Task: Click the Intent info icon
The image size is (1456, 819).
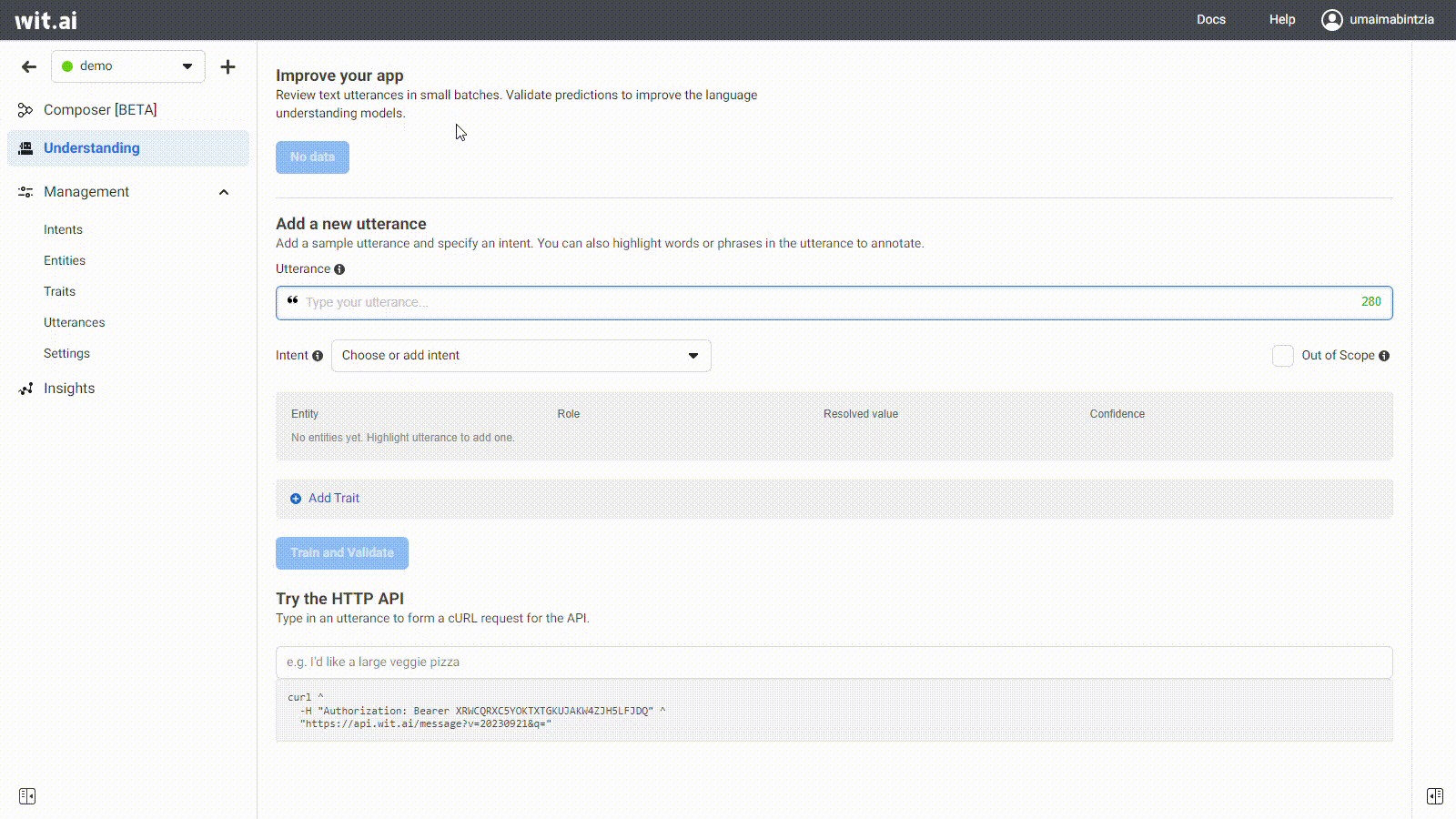Action: [x=318, y=356]
